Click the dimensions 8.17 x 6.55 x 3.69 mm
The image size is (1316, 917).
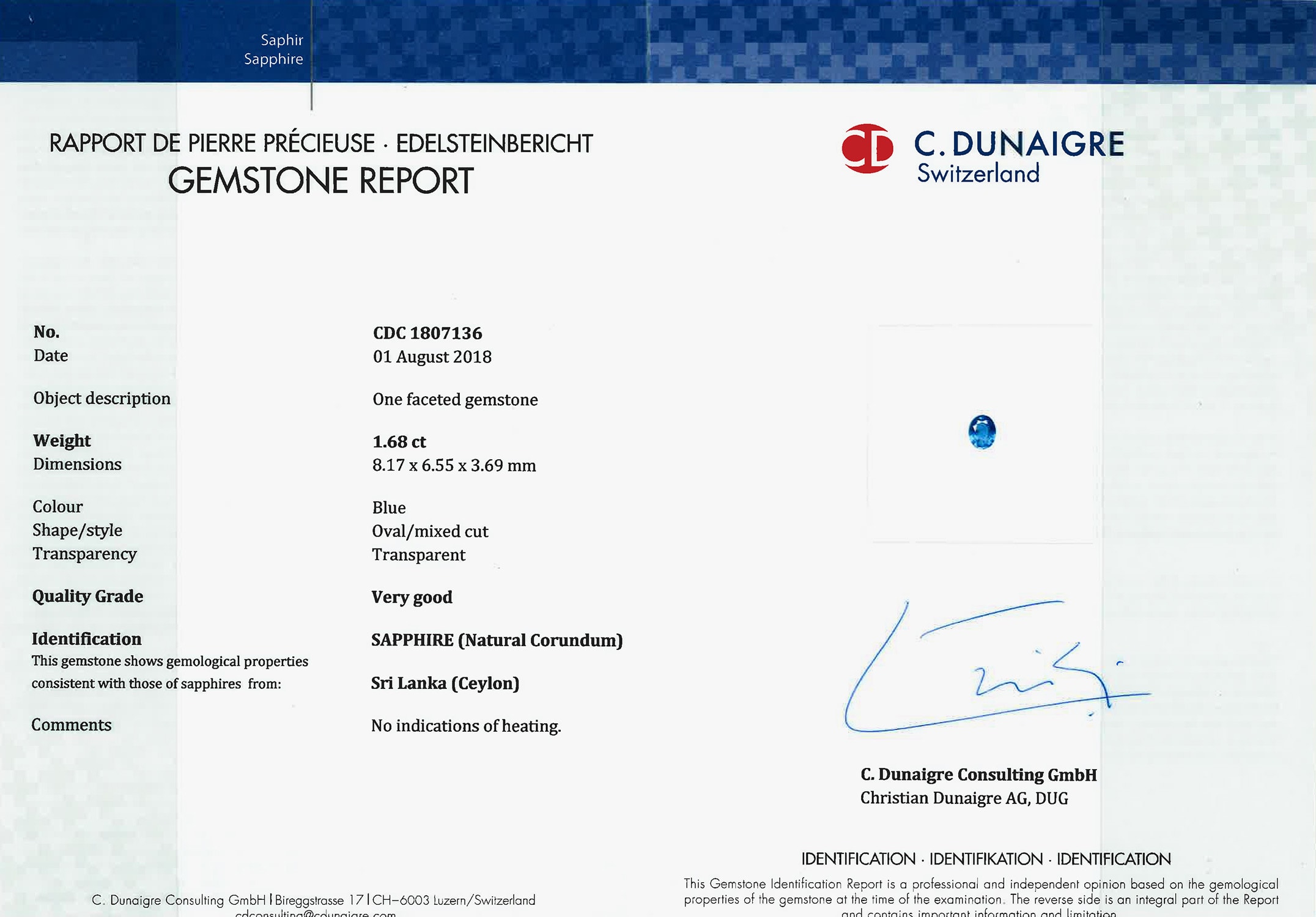(x=454, y=466)
